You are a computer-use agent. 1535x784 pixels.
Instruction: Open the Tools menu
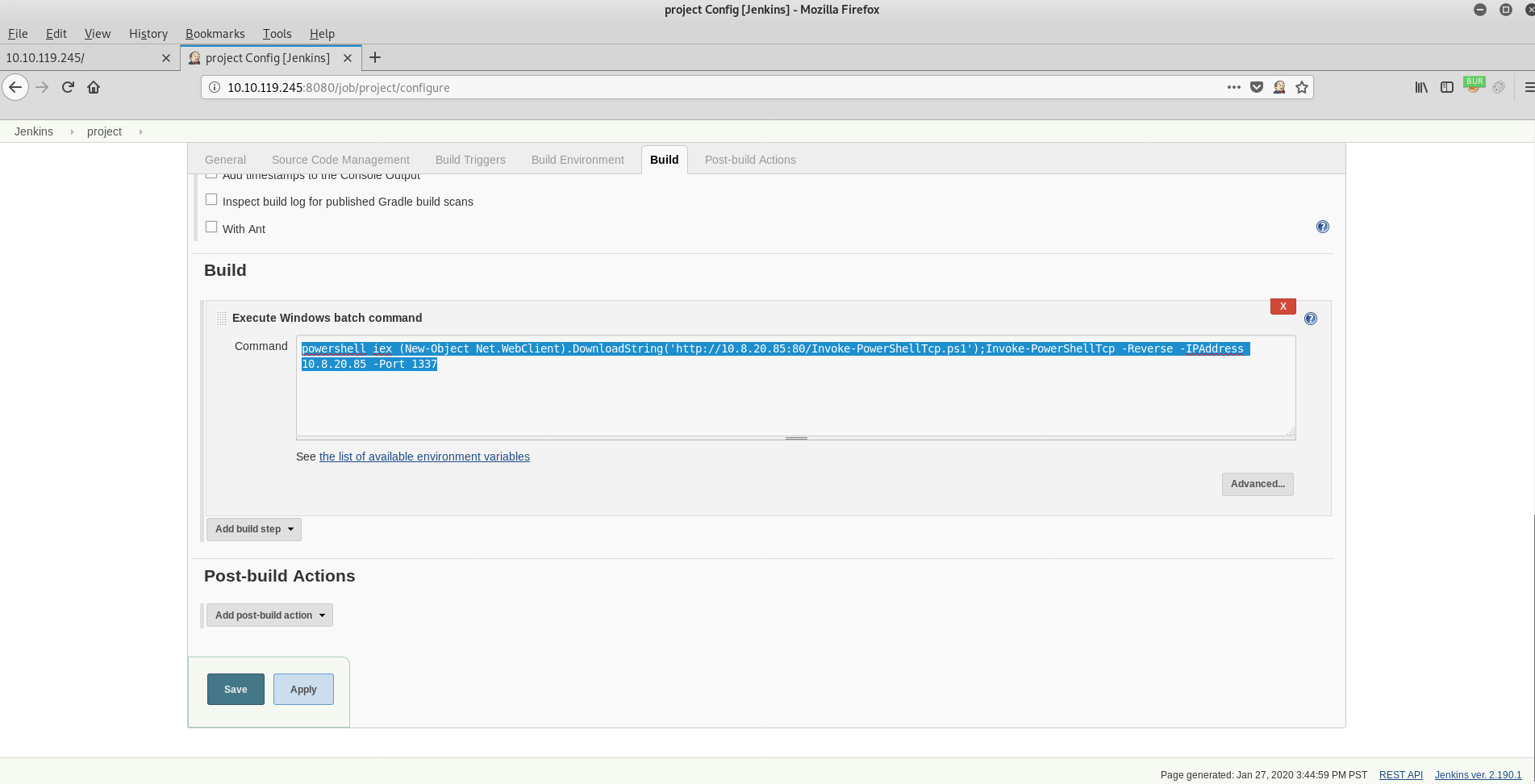pos(277,33)
